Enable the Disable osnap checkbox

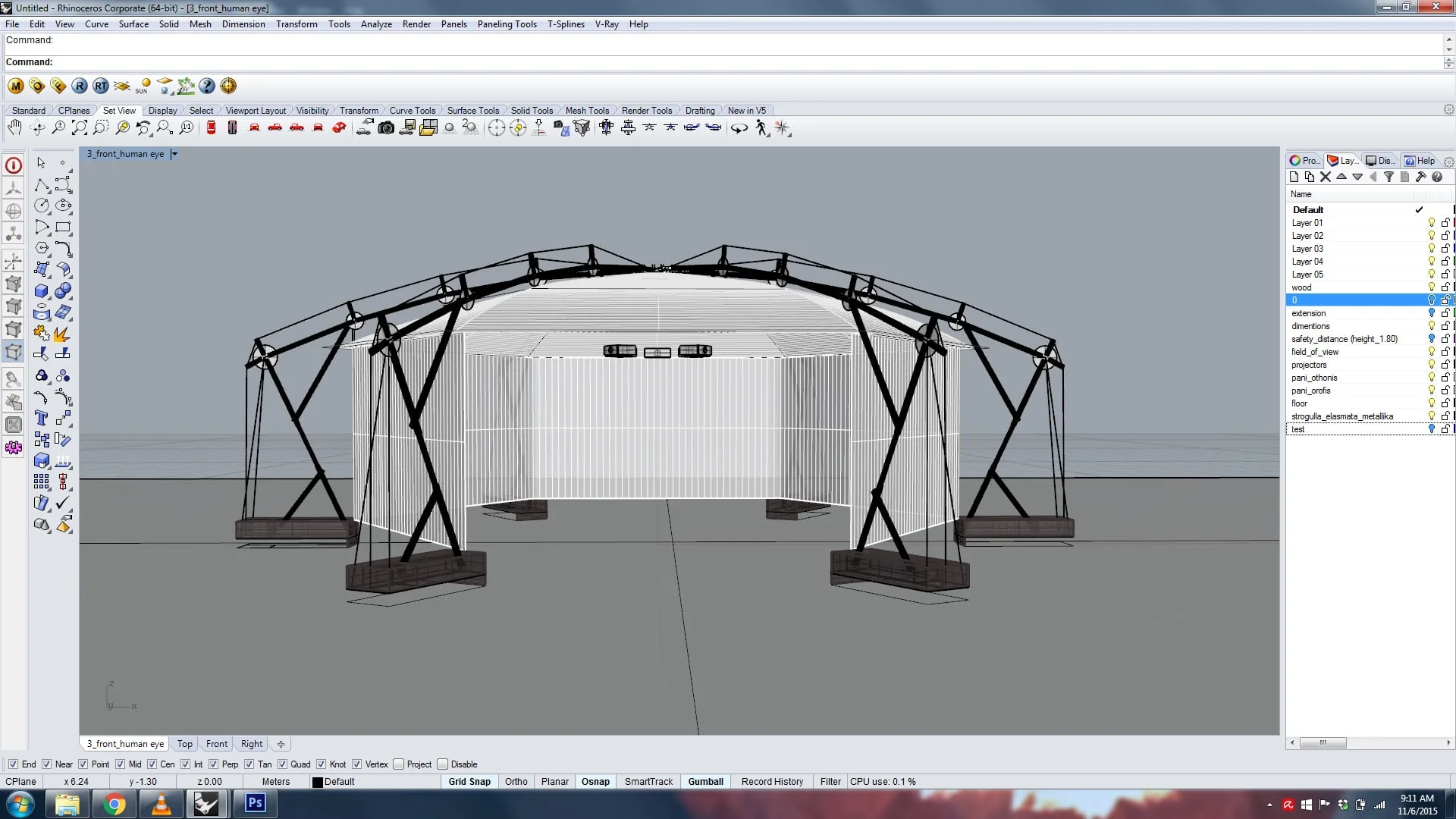click(443, 764)
